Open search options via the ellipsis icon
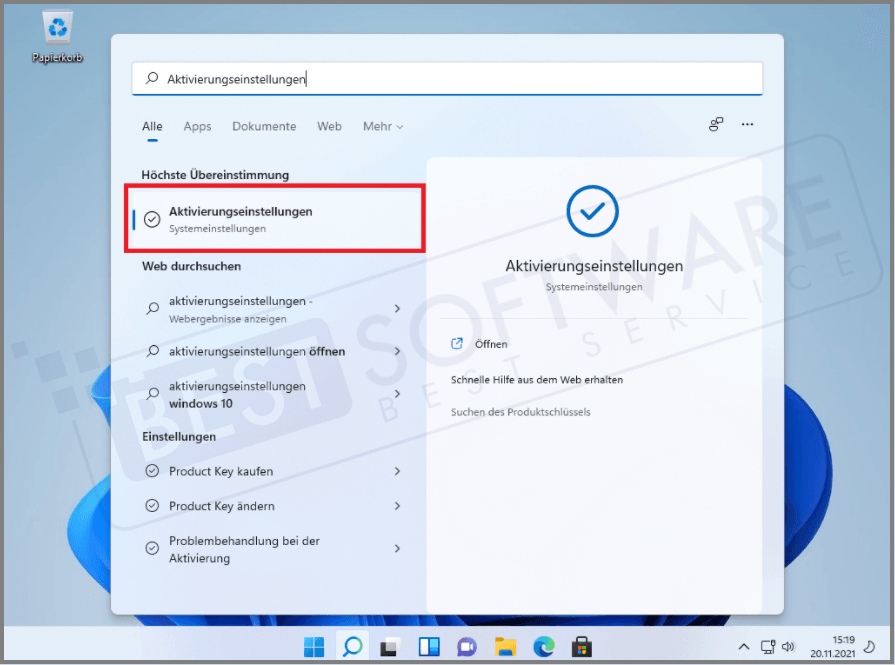The image size is (895, 665). point(747,124)
